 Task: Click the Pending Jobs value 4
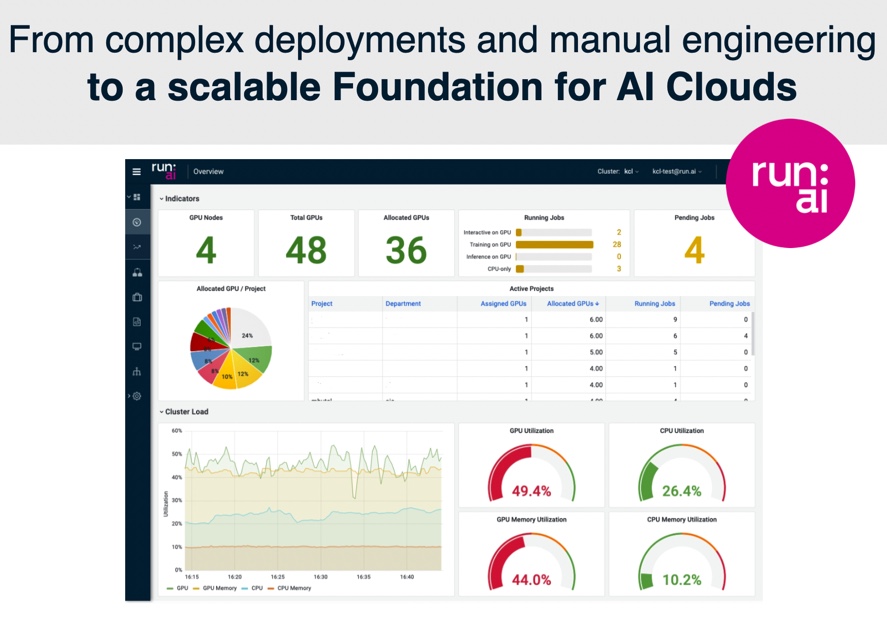point(695,250)
